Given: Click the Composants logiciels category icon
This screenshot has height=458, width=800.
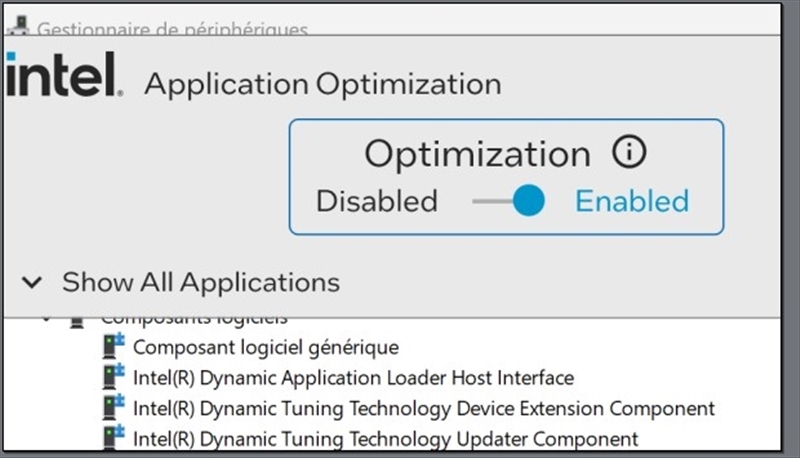Looking at the screenshot, I should (77, 322).
